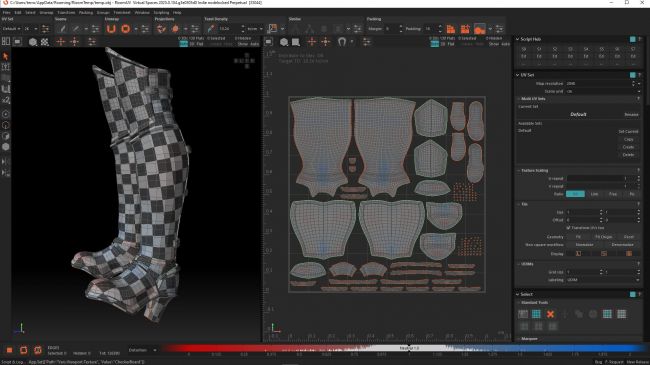
Task: Click the first orange Pack icon
Action: click(451, 29)
